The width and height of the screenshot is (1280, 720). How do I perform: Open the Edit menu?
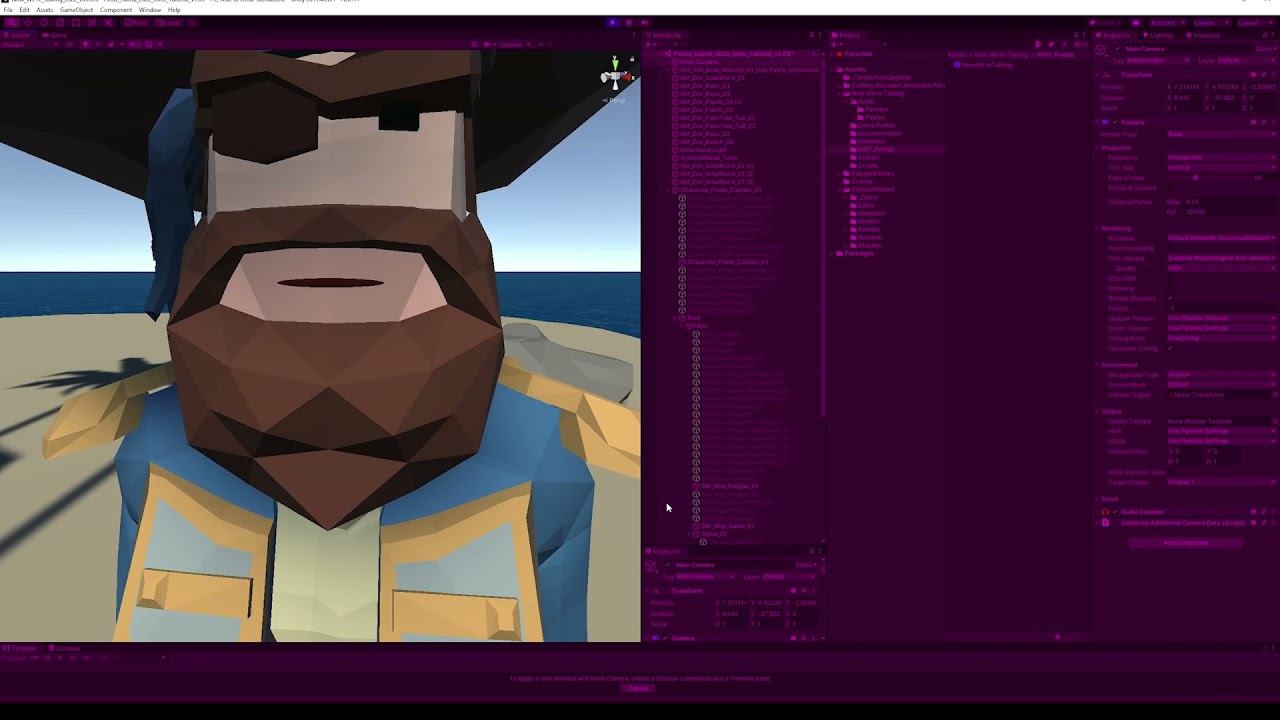click(x=24, y=10)
